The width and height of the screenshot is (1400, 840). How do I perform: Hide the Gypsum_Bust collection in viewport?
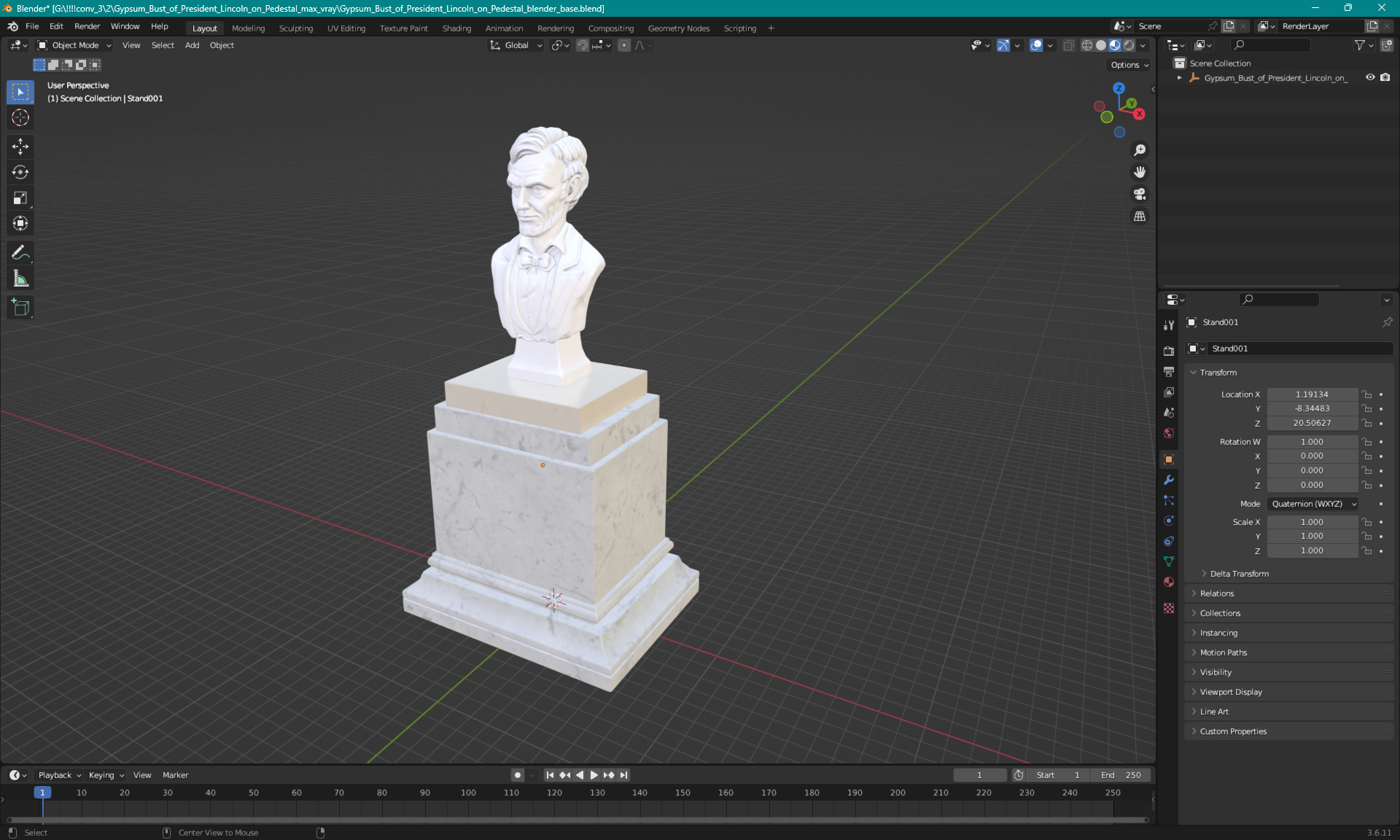point(1370,77)
